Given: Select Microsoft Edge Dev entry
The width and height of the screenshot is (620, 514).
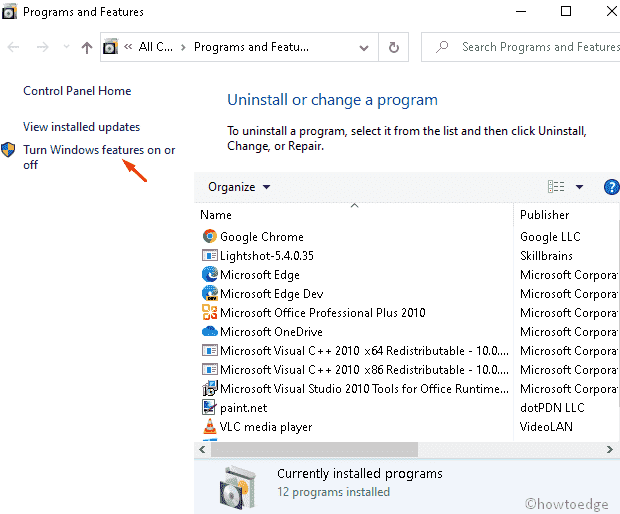Looking at the screenshot, I should click(x=272, y=293).
